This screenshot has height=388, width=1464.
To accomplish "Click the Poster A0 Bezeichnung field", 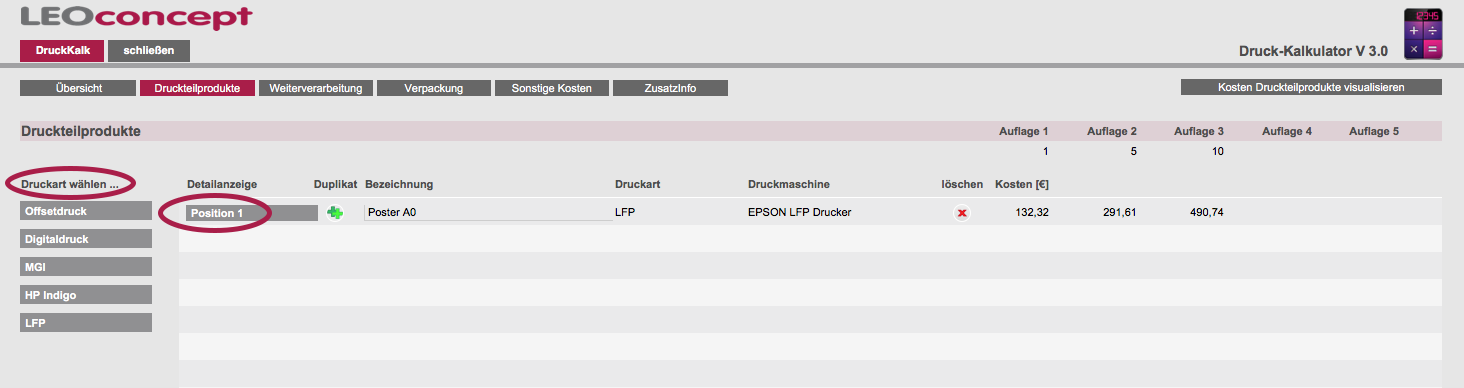I will tap(488, 213).
